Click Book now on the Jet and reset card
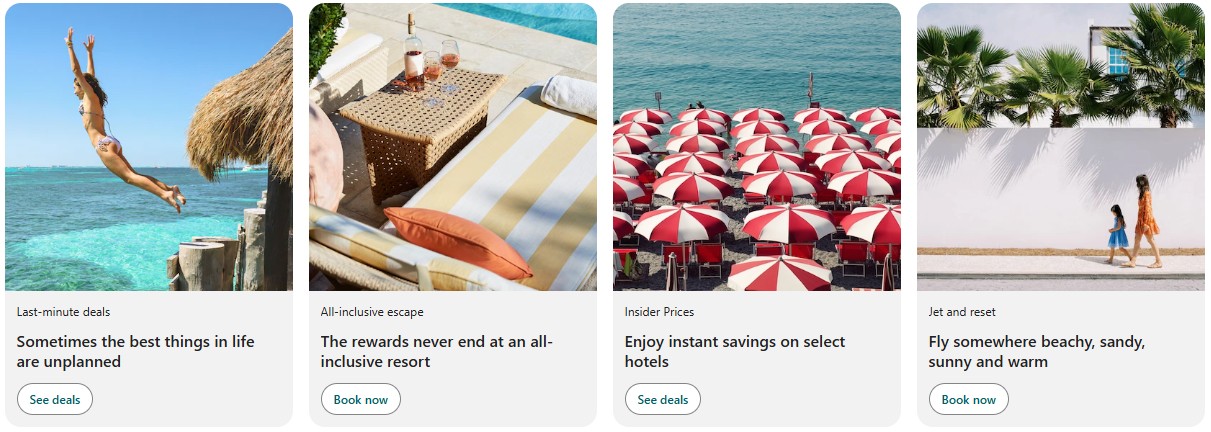 [x=969, y=399]
